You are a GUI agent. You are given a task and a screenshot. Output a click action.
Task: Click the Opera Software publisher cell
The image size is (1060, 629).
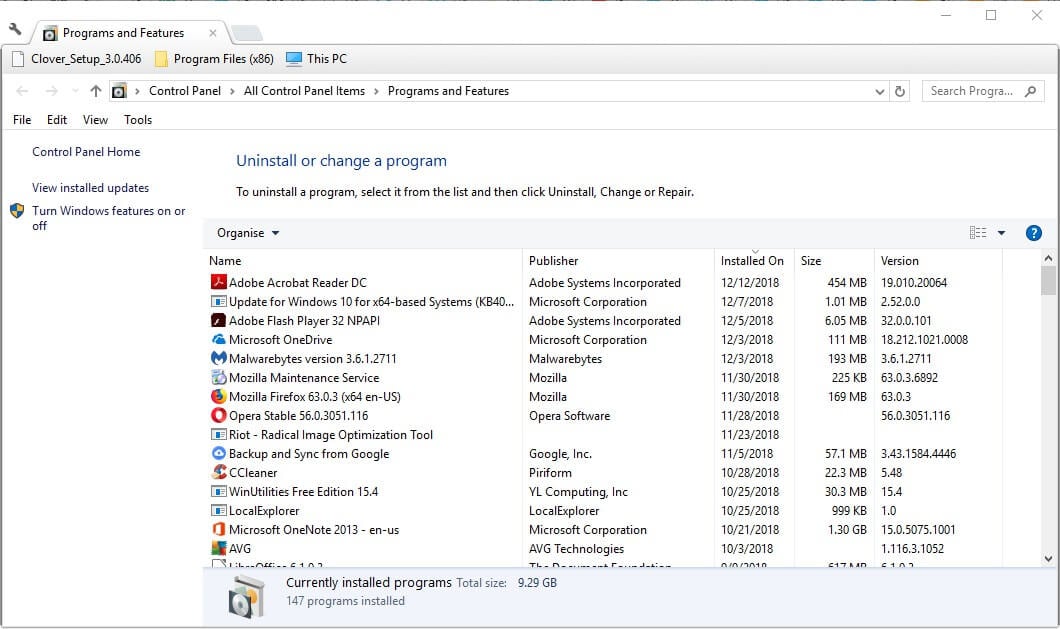[x=569, y=415]
